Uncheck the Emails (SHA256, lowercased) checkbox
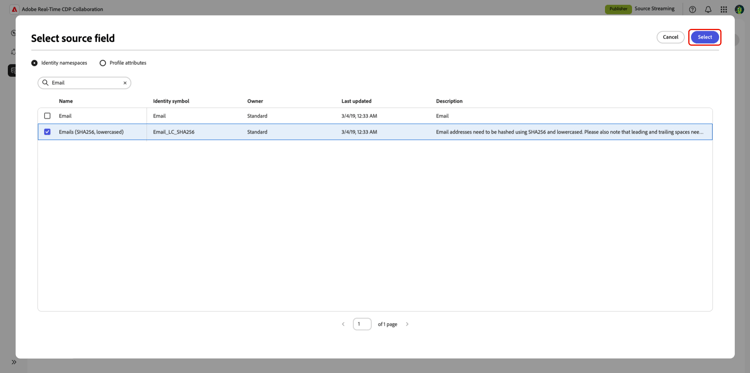The image size is (750, 373). point(47,132)
